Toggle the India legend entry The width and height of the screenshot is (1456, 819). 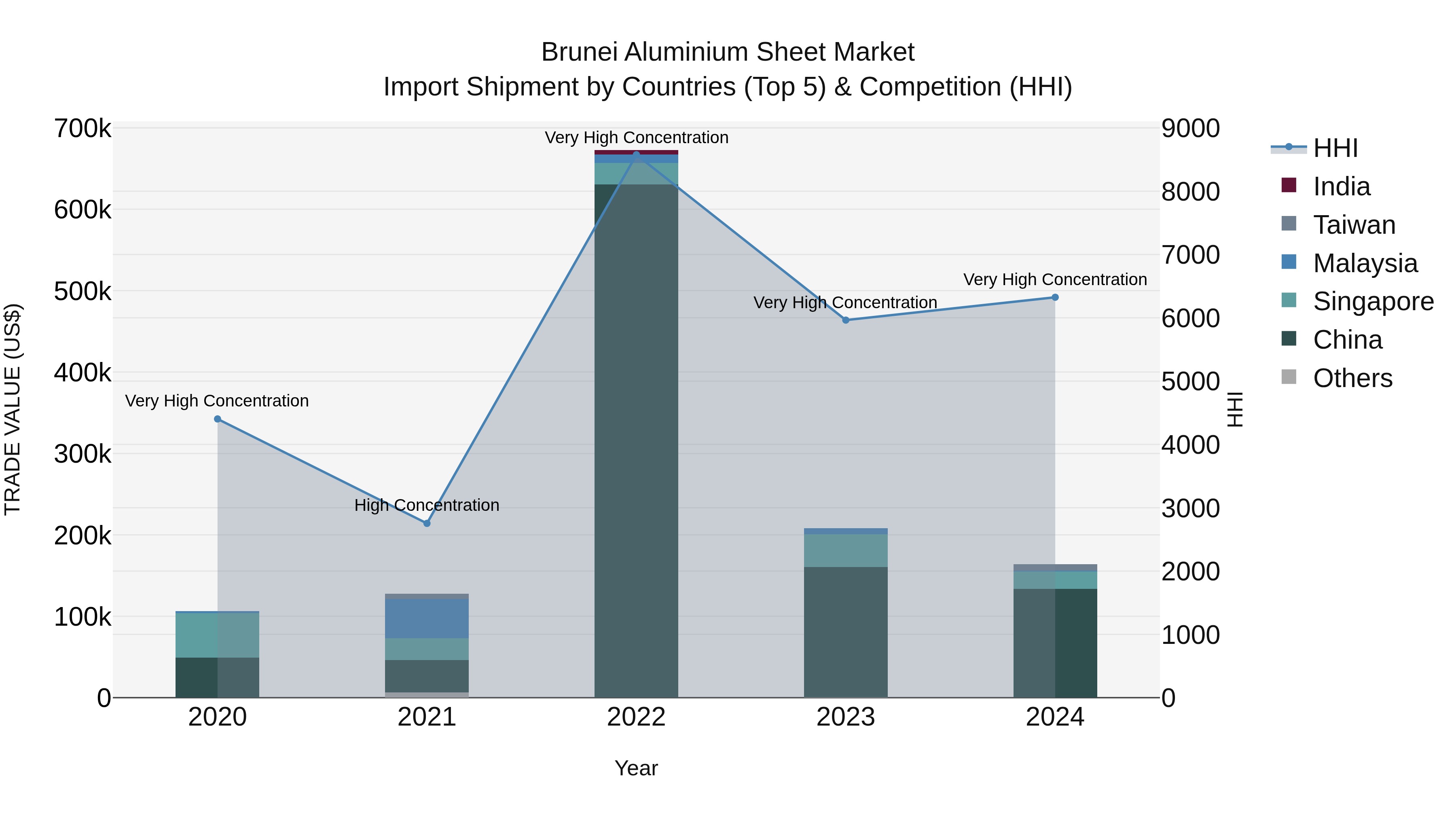pyautogui.click(x=1325, y=186)
